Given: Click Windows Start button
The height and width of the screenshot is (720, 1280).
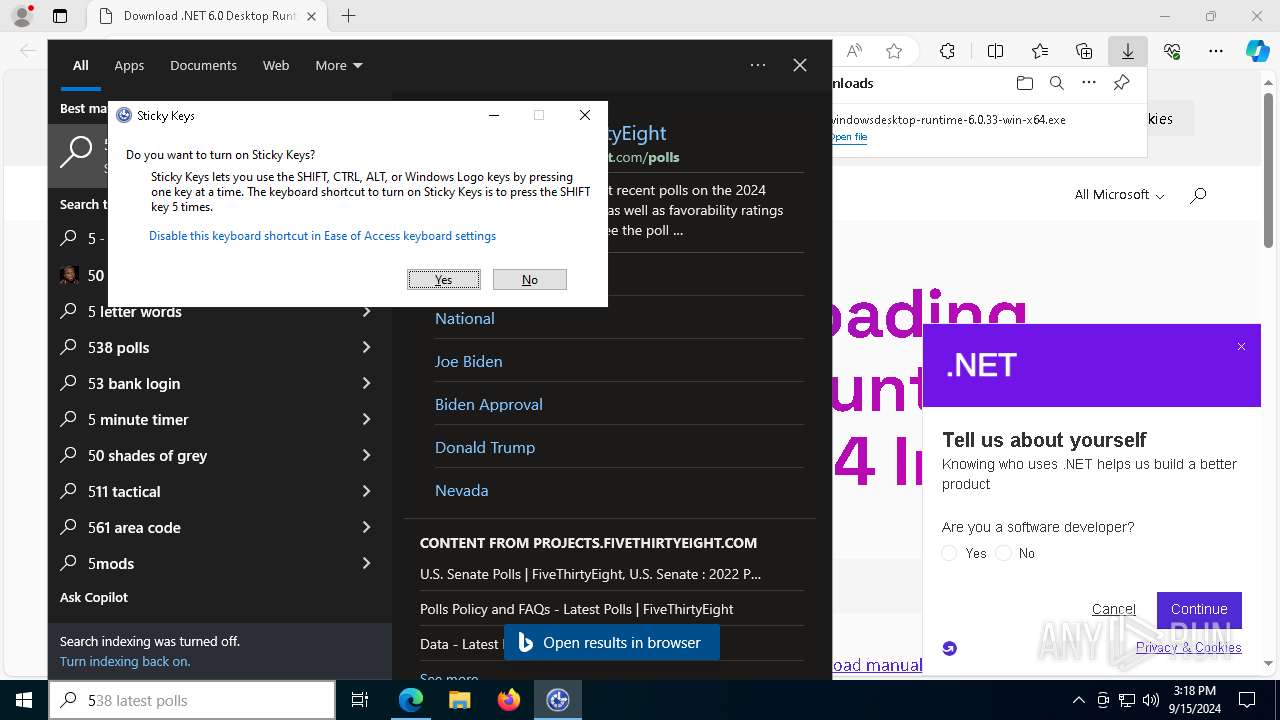Looking at the screenshot, I should click(x=24, y=700).
